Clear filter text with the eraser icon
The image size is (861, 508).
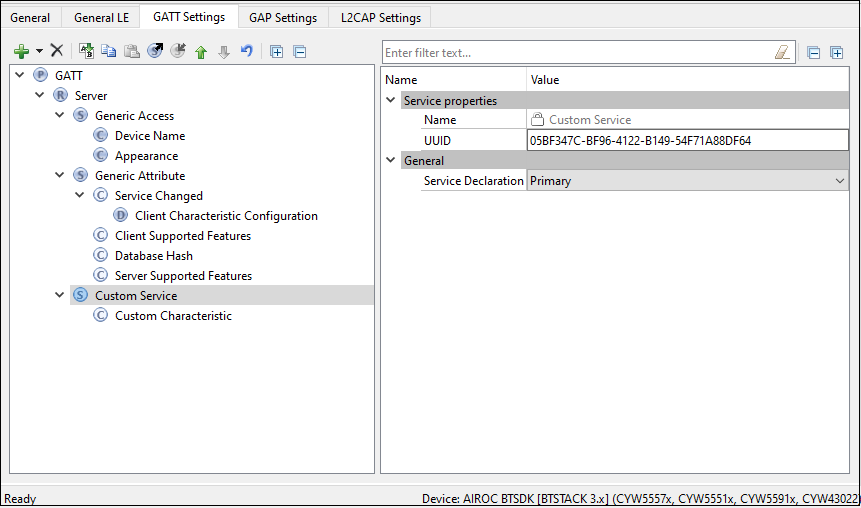click(782, 52)
